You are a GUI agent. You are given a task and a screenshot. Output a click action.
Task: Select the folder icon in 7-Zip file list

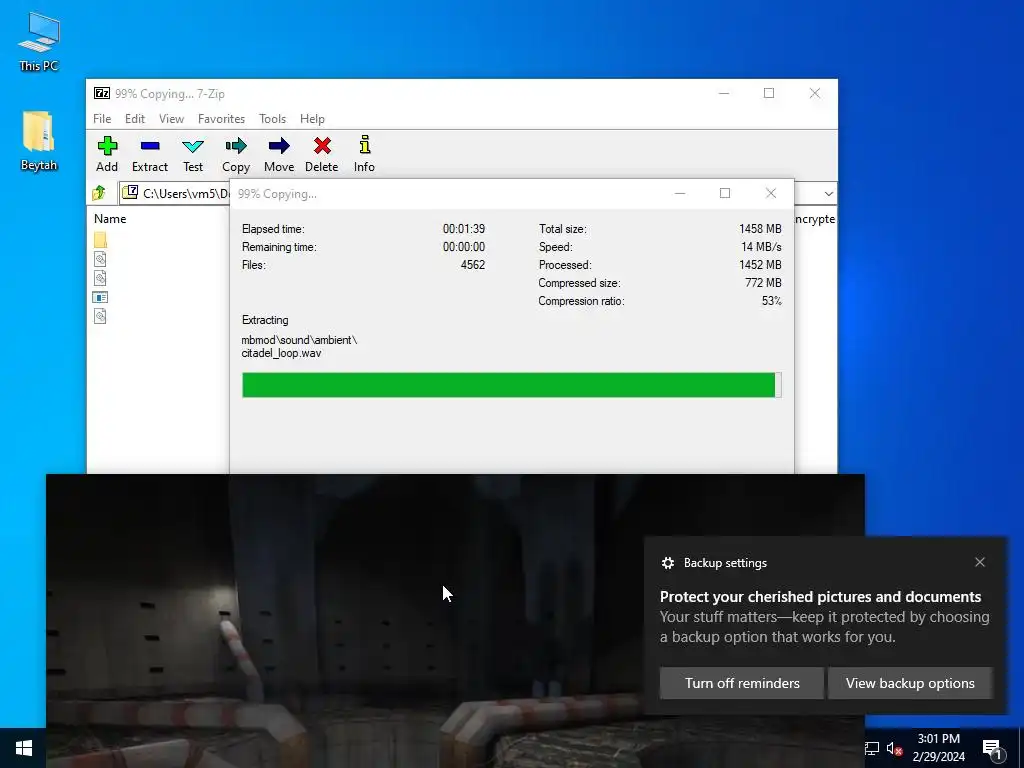[100, 240]
